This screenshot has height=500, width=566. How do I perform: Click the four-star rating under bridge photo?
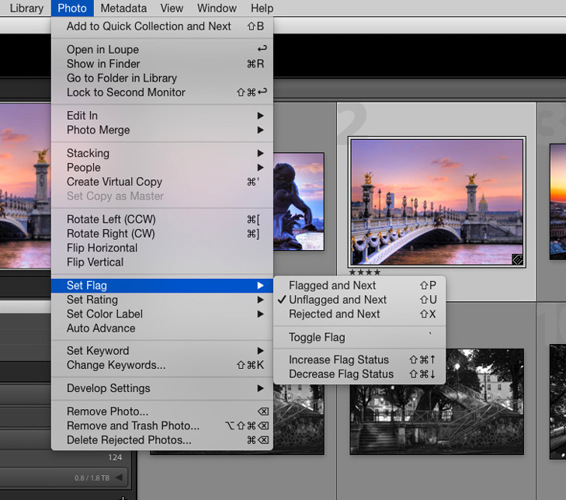pos(365,272)
